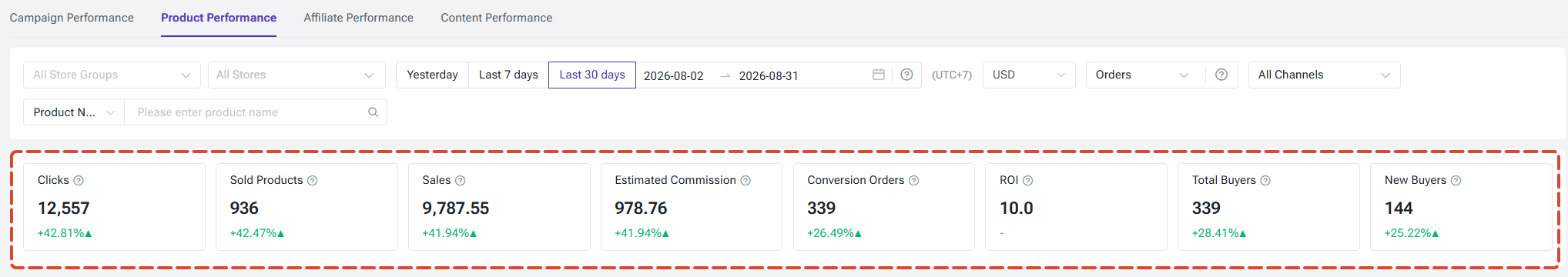This screenshot has height=277, width=1568.
Task: Click the Clicks value 12,557
Action: pyautogui.click(x=63, y=209)
